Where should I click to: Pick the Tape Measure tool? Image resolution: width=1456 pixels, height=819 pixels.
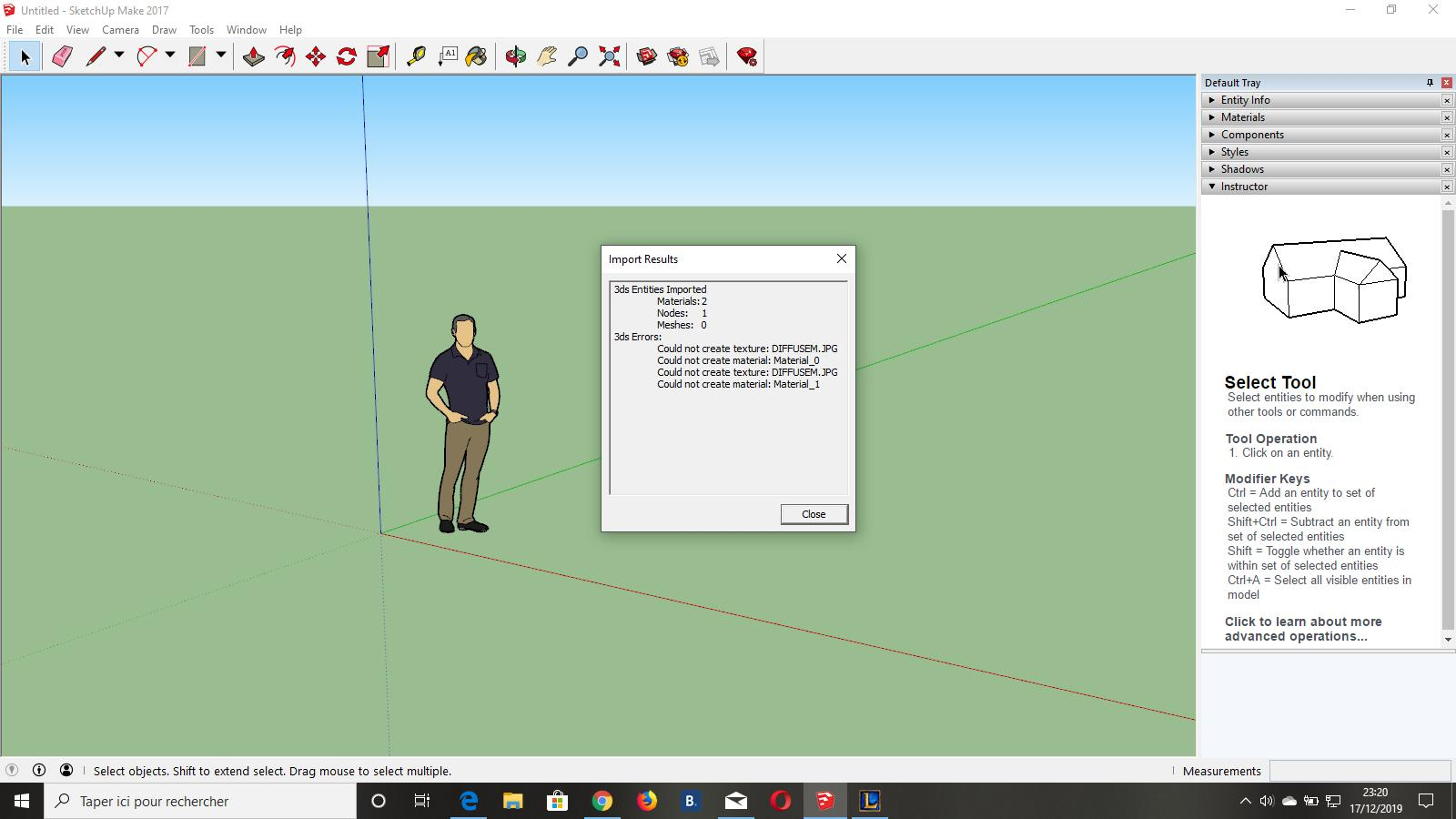(x=416, y=56)
